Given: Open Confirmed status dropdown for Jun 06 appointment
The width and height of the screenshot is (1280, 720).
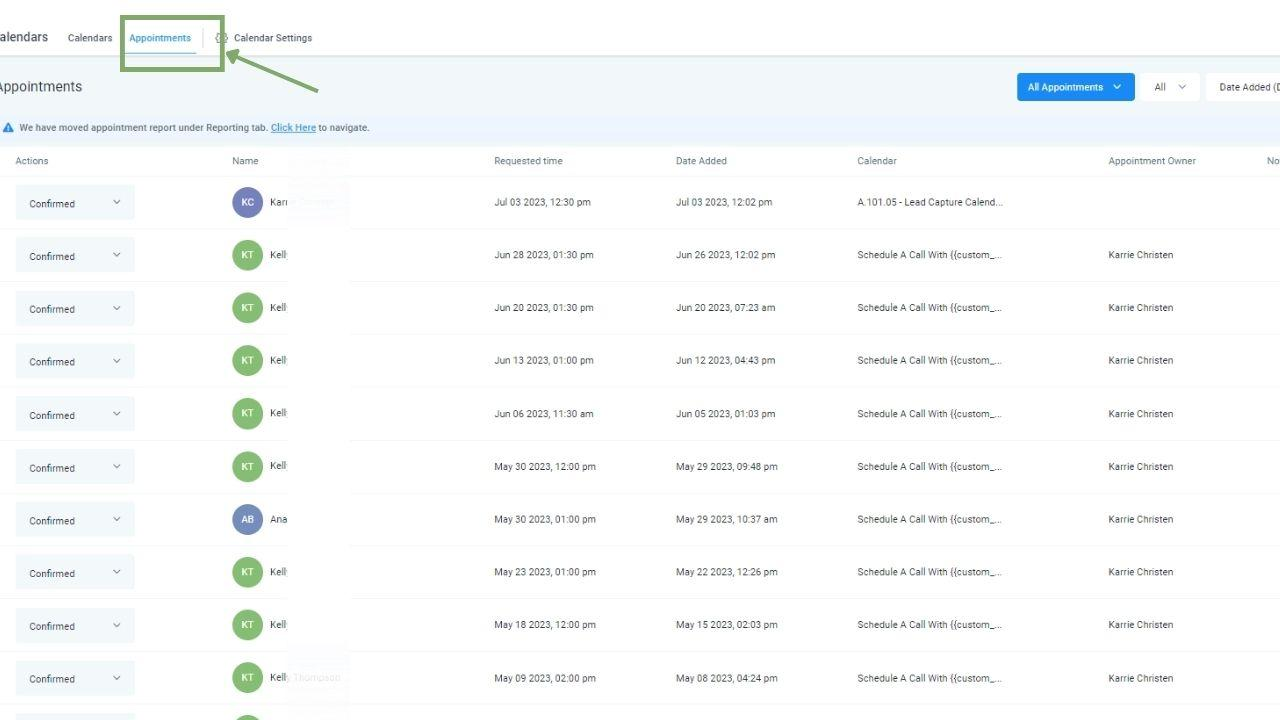Looking at the screenshot, I should (x=75, y=415).
